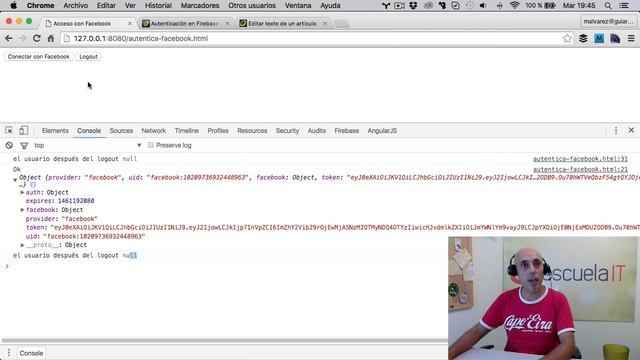This screenshot has width=640, height=360.
Task: Open the Historial menu
Action: [158, 6]
